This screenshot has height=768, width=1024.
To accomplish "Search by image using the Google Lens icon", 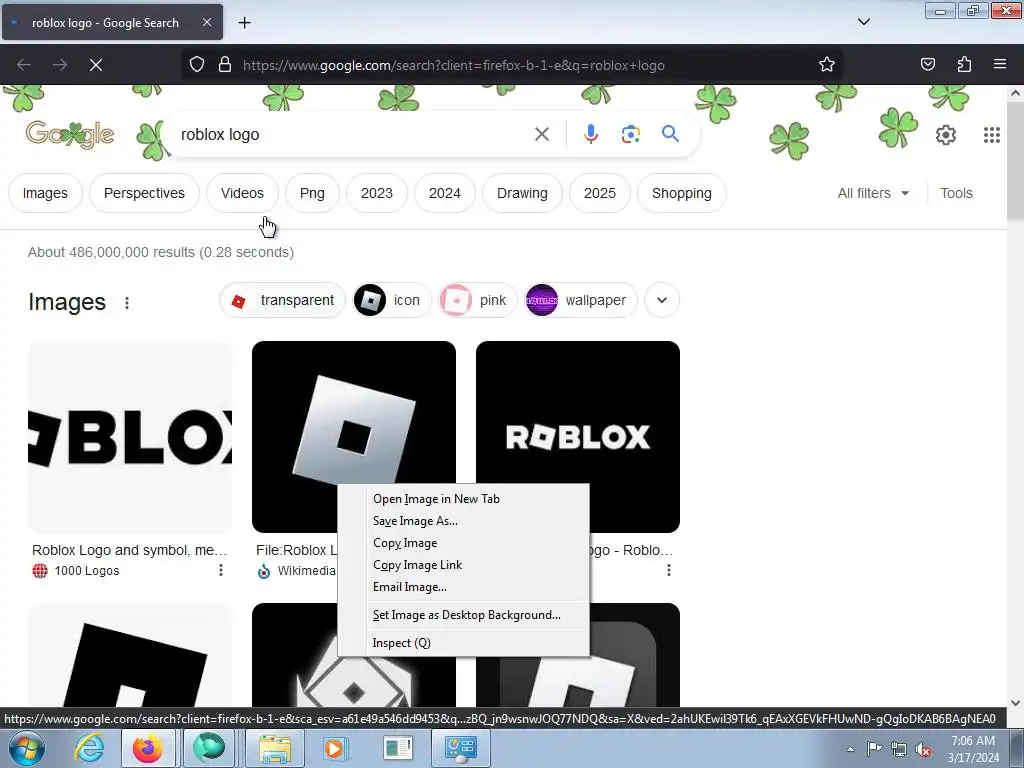I will (630, 135).
